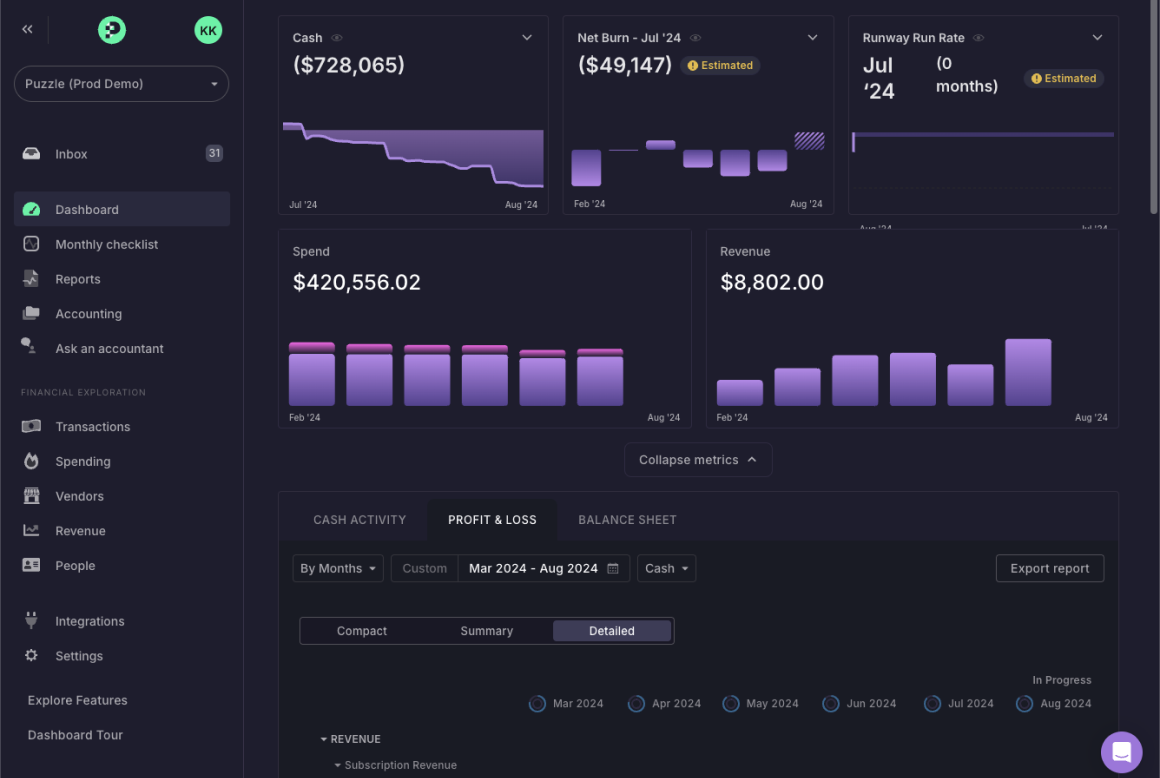Toggle visibility of the Net Burn metric
The height and width of the screenshot is (778, 1160).
697,38
